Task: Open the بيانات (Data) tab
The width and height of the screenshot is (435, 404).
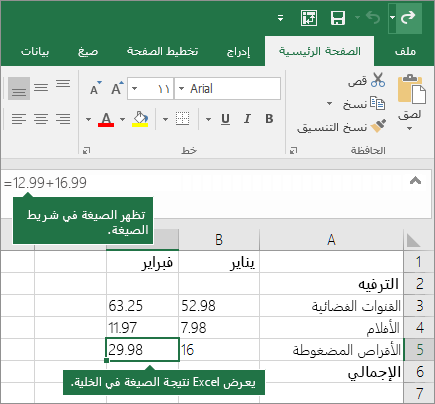Action: pos(35,52)
